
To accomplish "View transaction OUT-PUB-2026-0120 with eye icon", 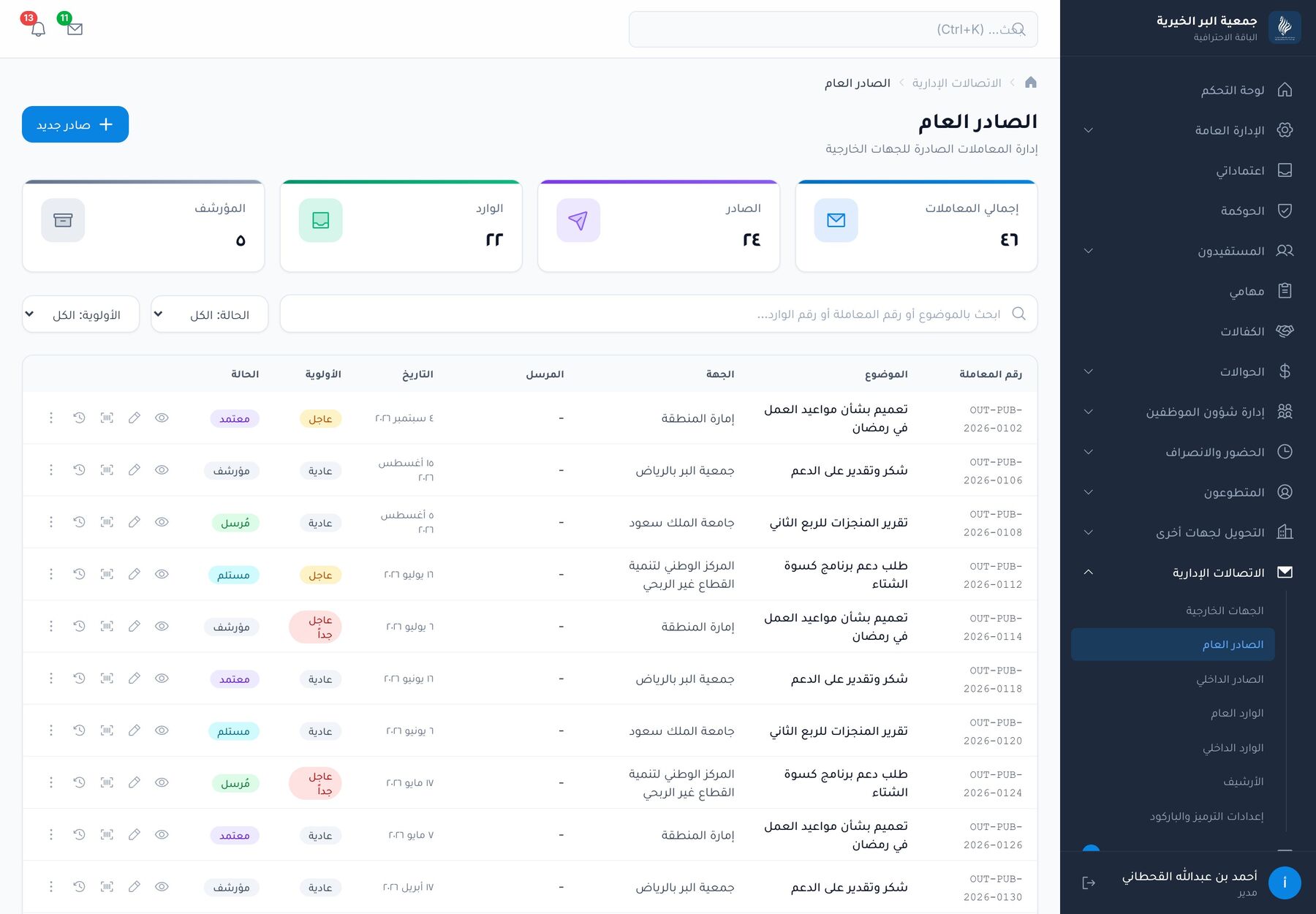I will tap(162, 730).
